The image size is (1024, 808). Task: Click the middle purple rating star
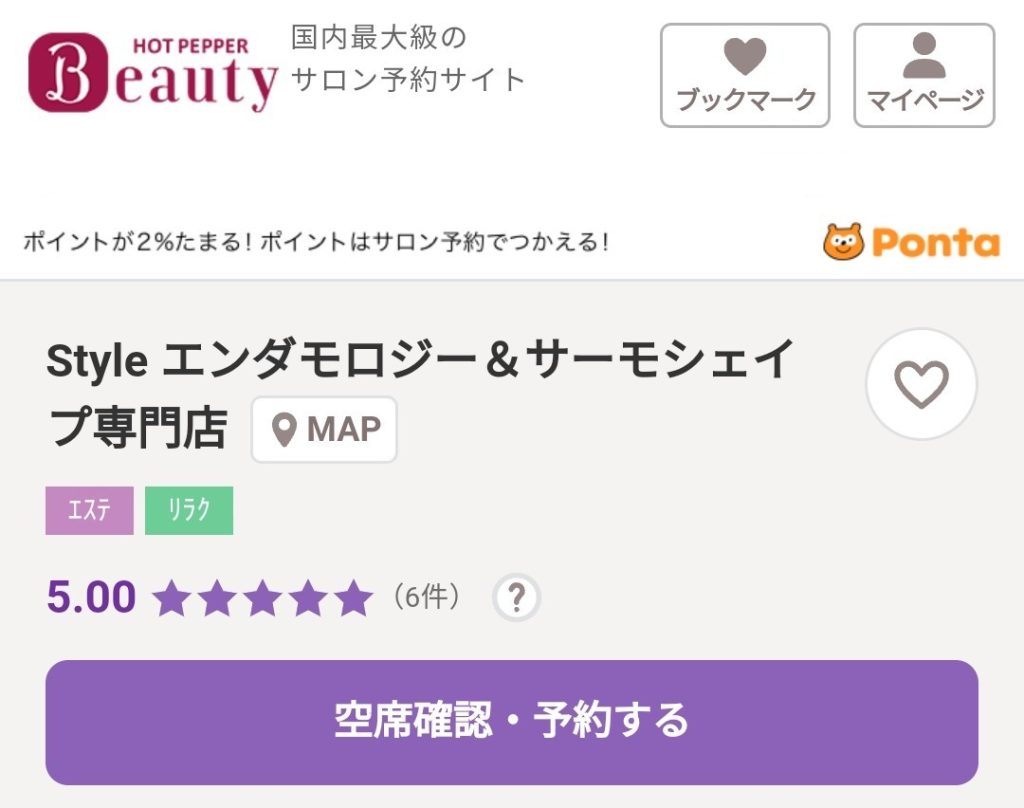pos(262,599)
